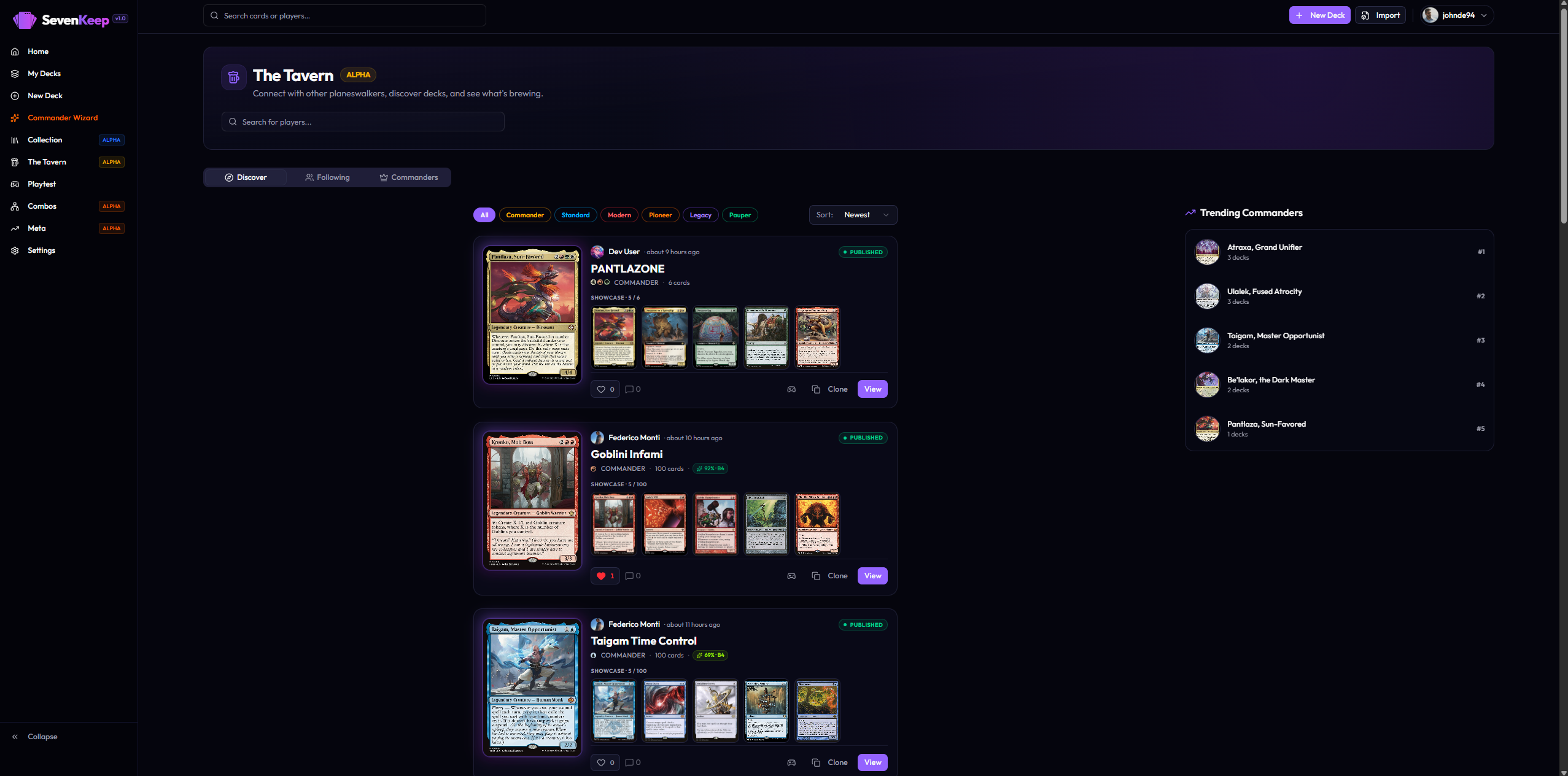
Task: Click last showcase card in PANTLAZONE
Action: (x=817, y=338)
